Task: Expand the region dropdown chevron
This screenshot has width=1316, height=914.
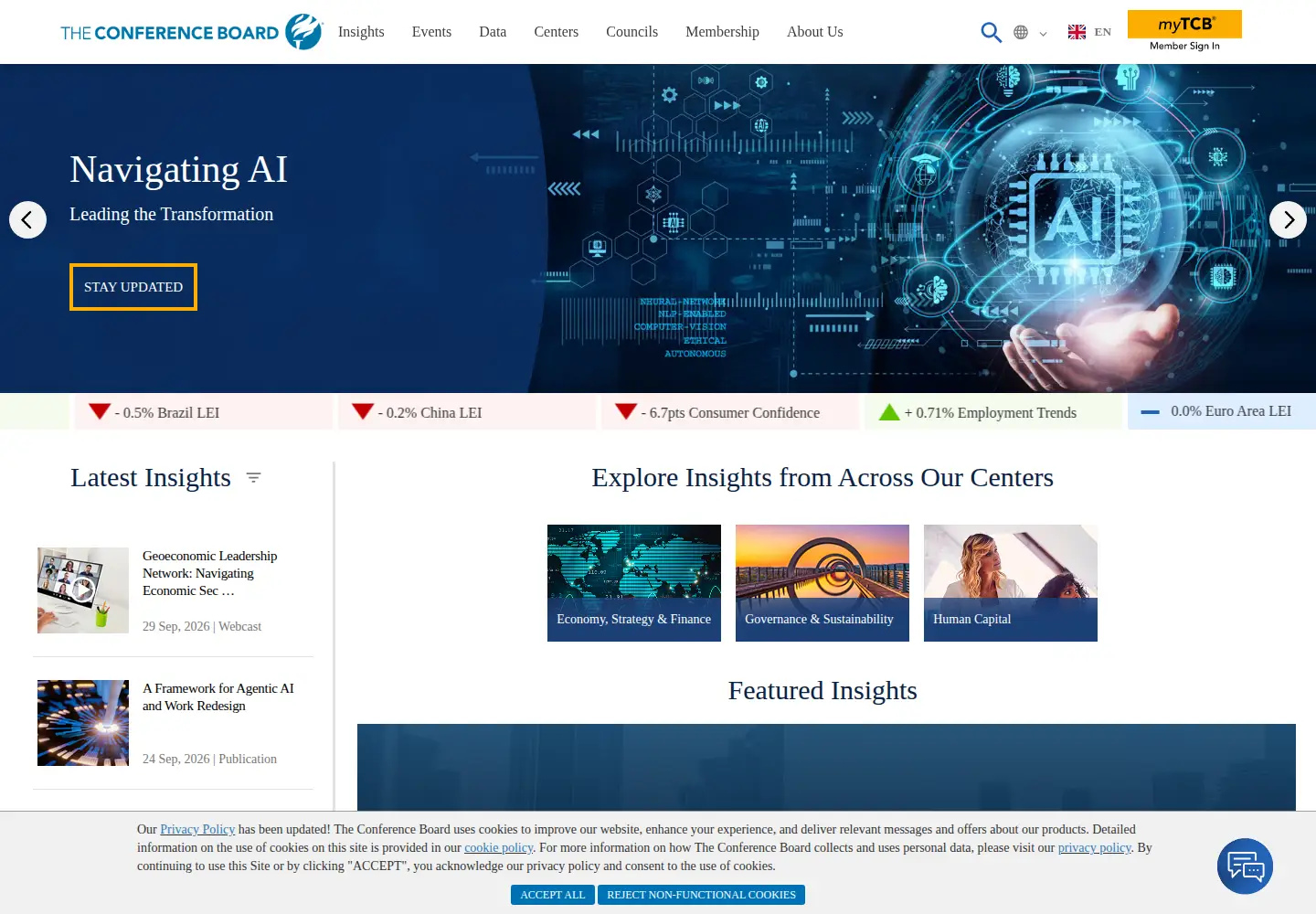Action: pyautogui.click(x=1043, y=34)
